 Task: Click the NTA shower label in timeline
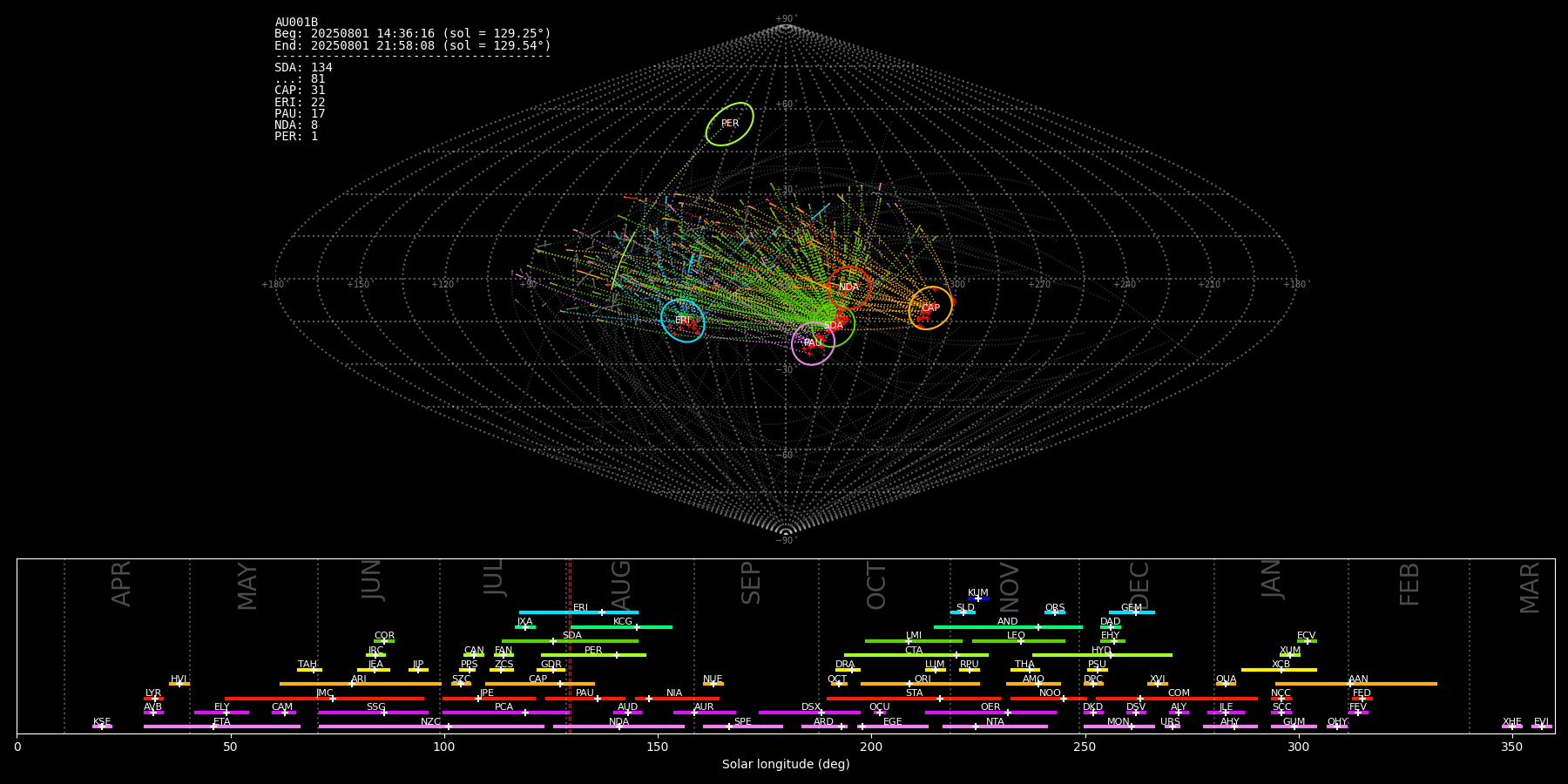995,722
